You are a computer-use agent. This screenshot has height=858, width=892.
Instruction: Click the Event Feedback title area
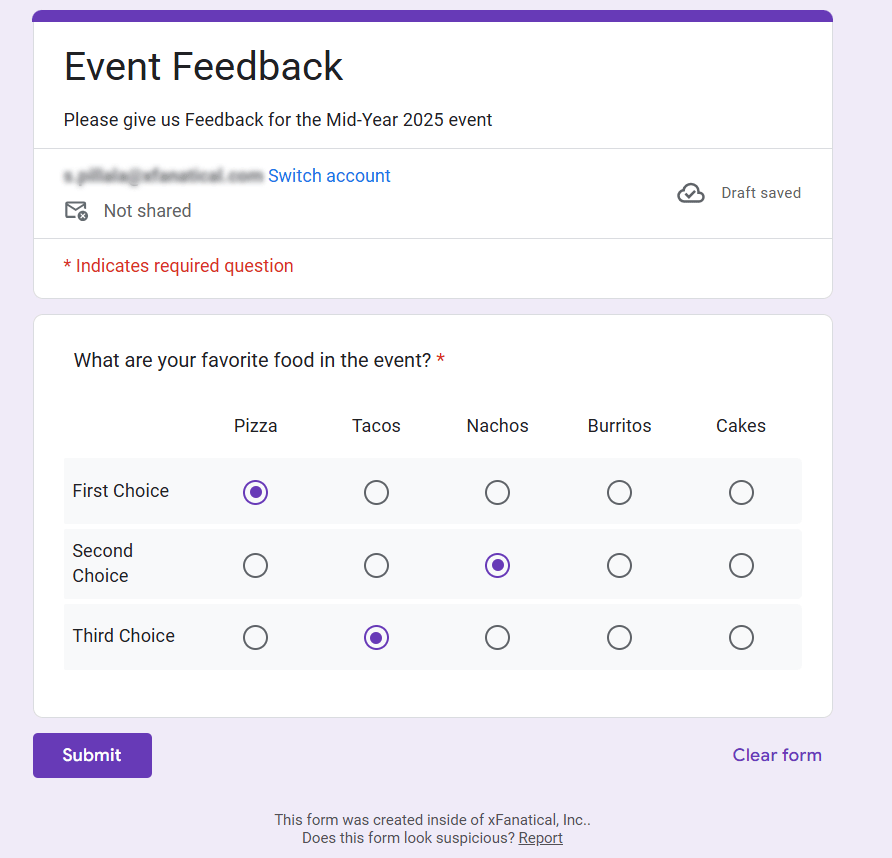click(x=203, y=66)
